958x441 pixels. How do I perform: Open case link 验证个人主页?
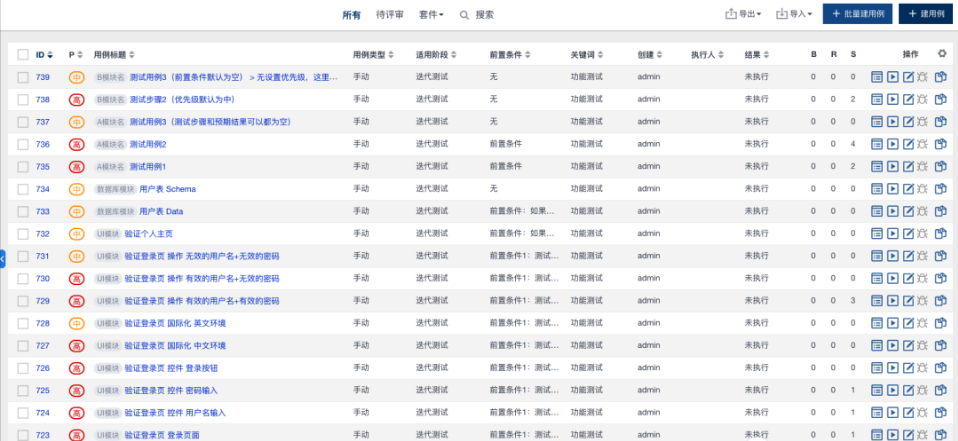[x=148, y=233]
